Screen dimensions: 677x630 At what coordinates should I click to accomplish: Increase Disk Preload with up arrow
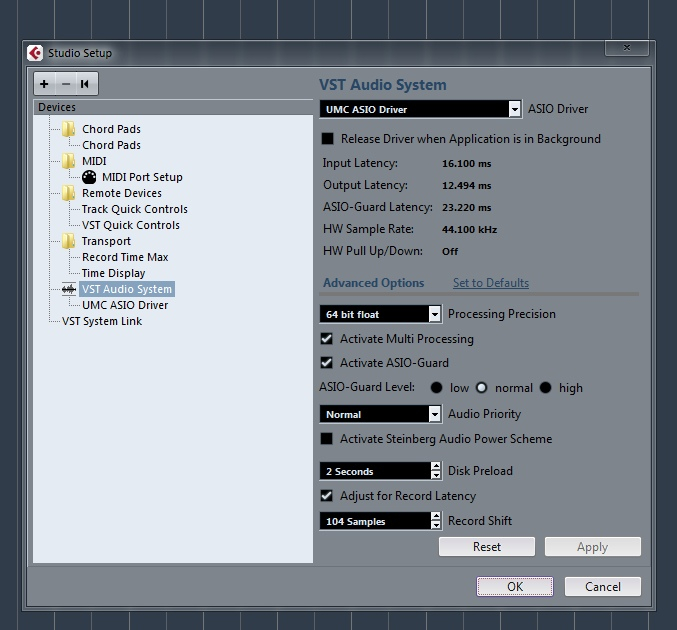pos(436,466)
